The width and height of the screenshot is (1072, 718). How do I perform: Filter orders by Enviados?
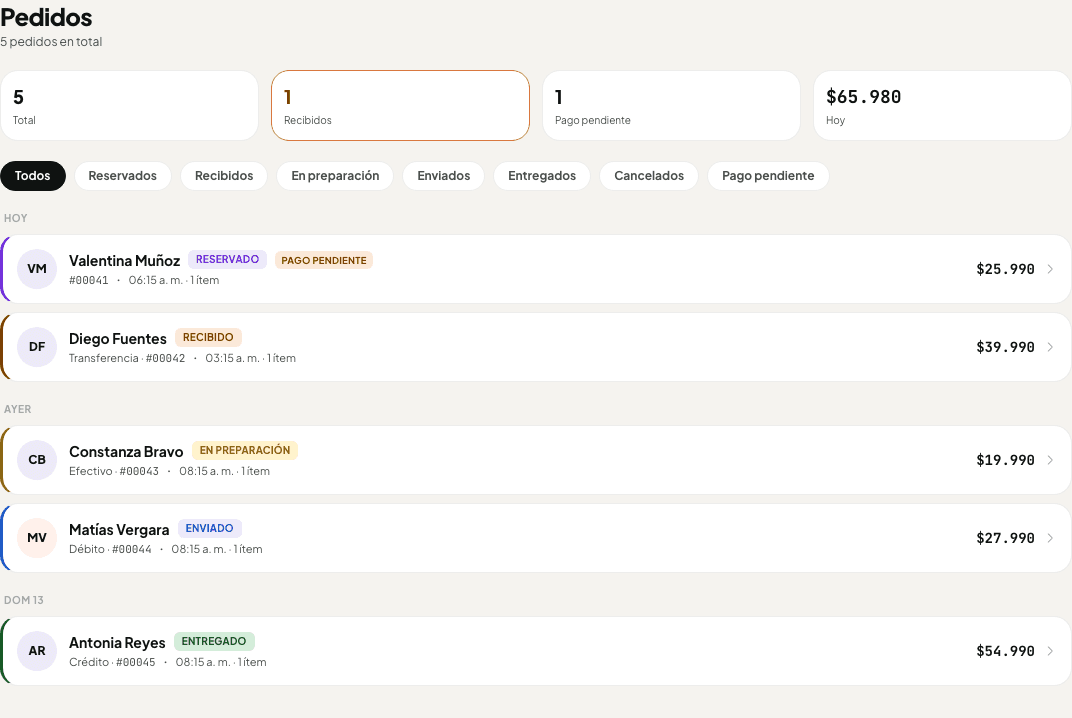tap(444, 176)
